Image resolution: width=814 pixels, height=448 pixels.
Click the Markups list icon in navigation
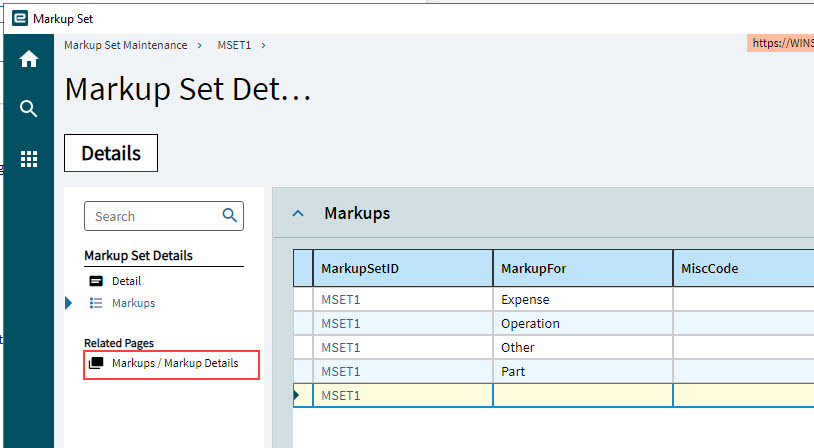click(96, 303)
